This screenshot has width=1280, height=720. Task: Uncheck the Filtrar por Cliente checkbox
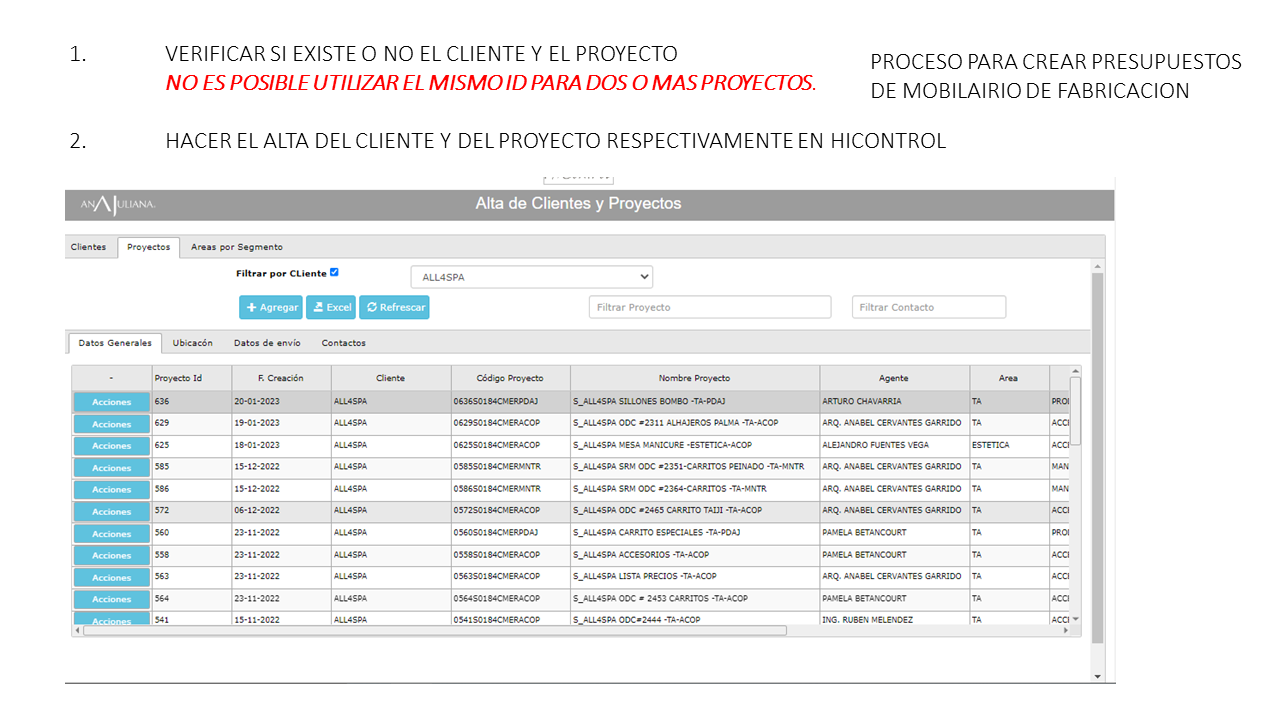(x=334, y=272)
